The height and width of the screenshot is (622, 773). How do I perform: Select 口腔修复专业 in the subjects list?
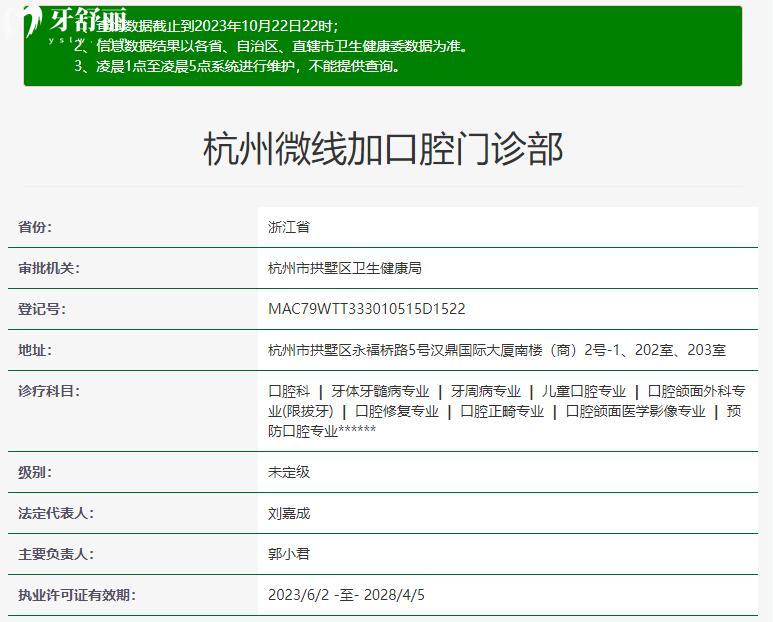pos(397,411)
